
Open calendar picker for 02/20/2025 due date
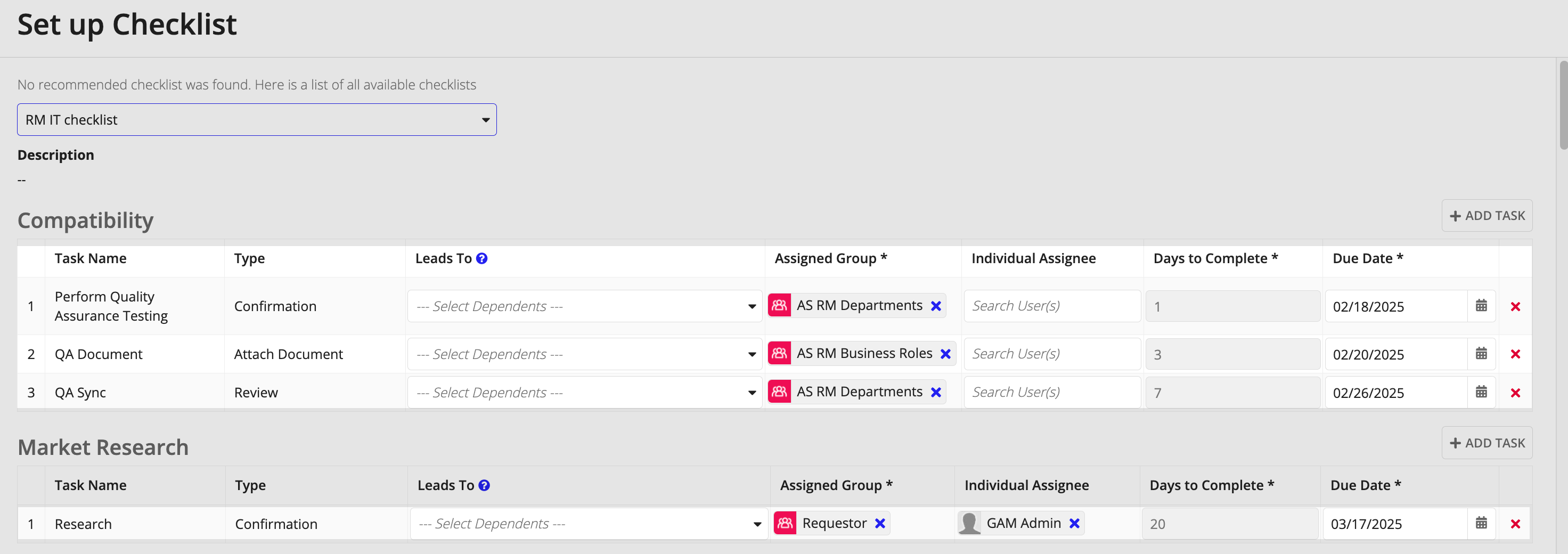1482,354
